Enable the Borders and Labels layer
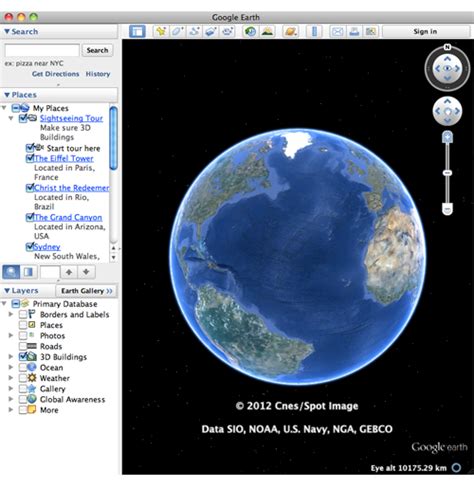Image resolution: width=474 pixels, height=488 pixels. (x=23, y=314)
